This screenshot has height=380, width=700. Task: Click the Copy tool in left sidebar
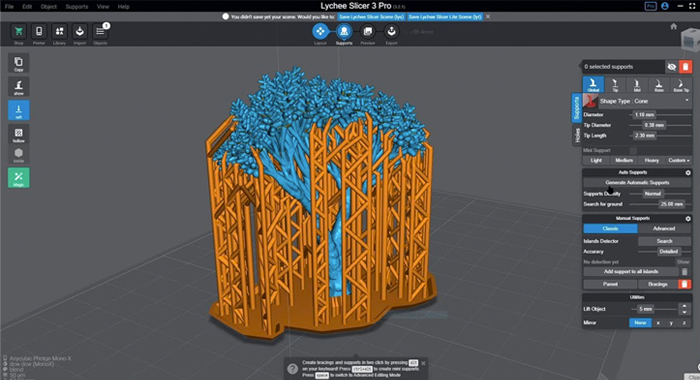pos(19,63)
